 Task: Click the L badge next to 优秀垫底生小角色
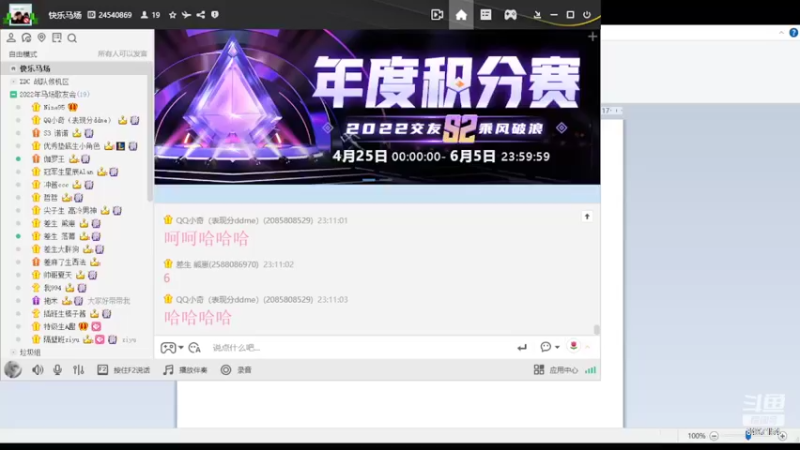point(120,146)
